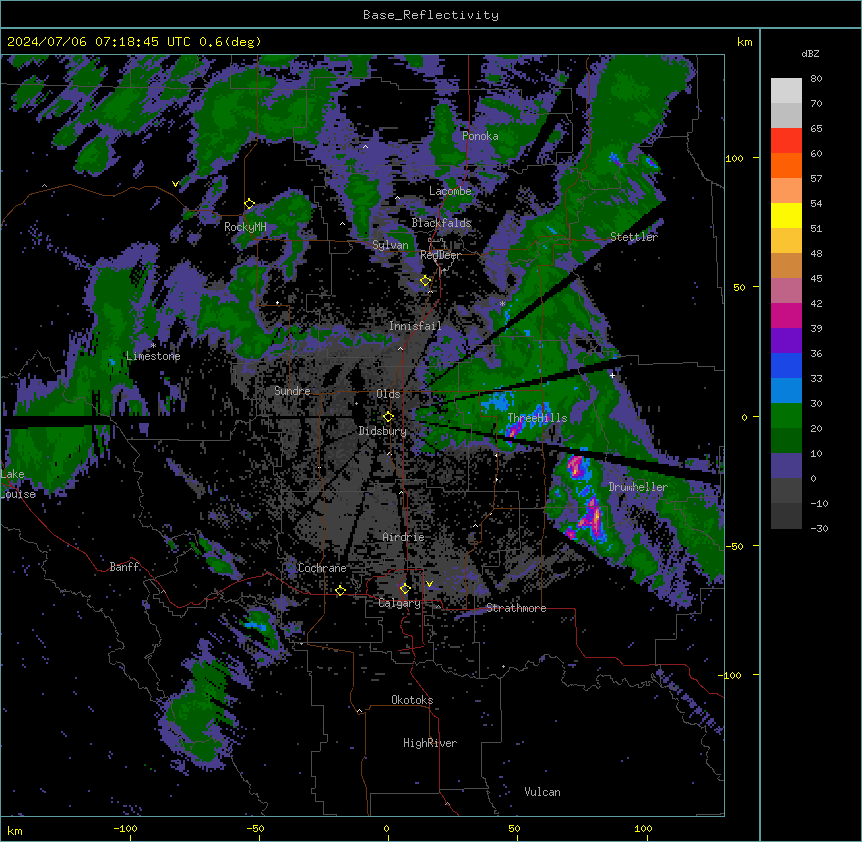Click the Strathmore city label
Screen dimensions: 862x842
[516, 608]
